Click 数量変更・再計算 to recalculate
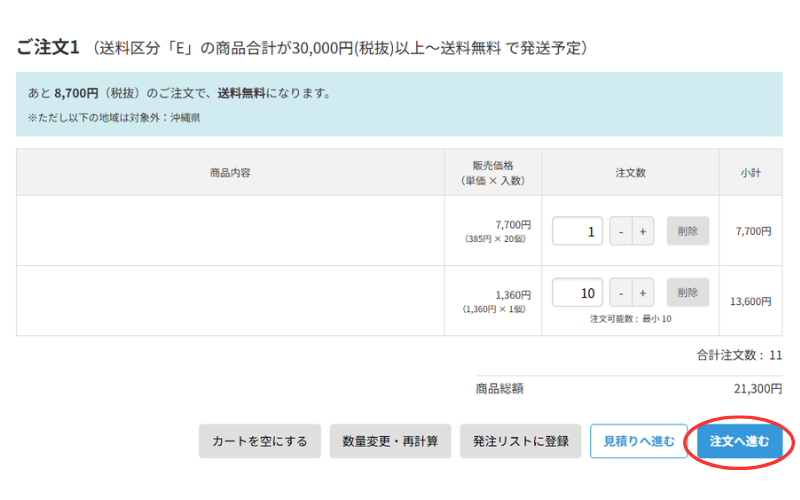 (x=390, y=441)
